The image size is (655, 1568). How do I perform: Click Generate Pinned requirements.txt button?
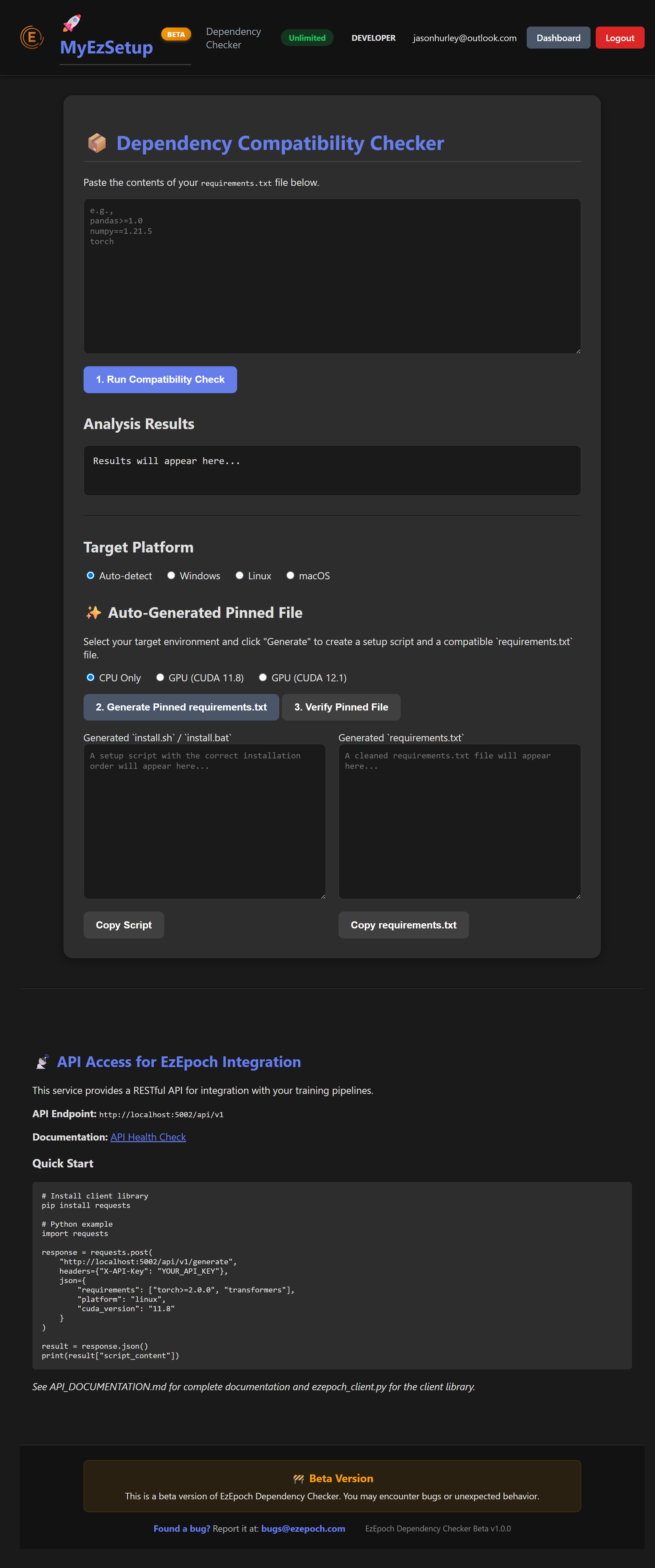pyautogui.click(x=181, y=707)
